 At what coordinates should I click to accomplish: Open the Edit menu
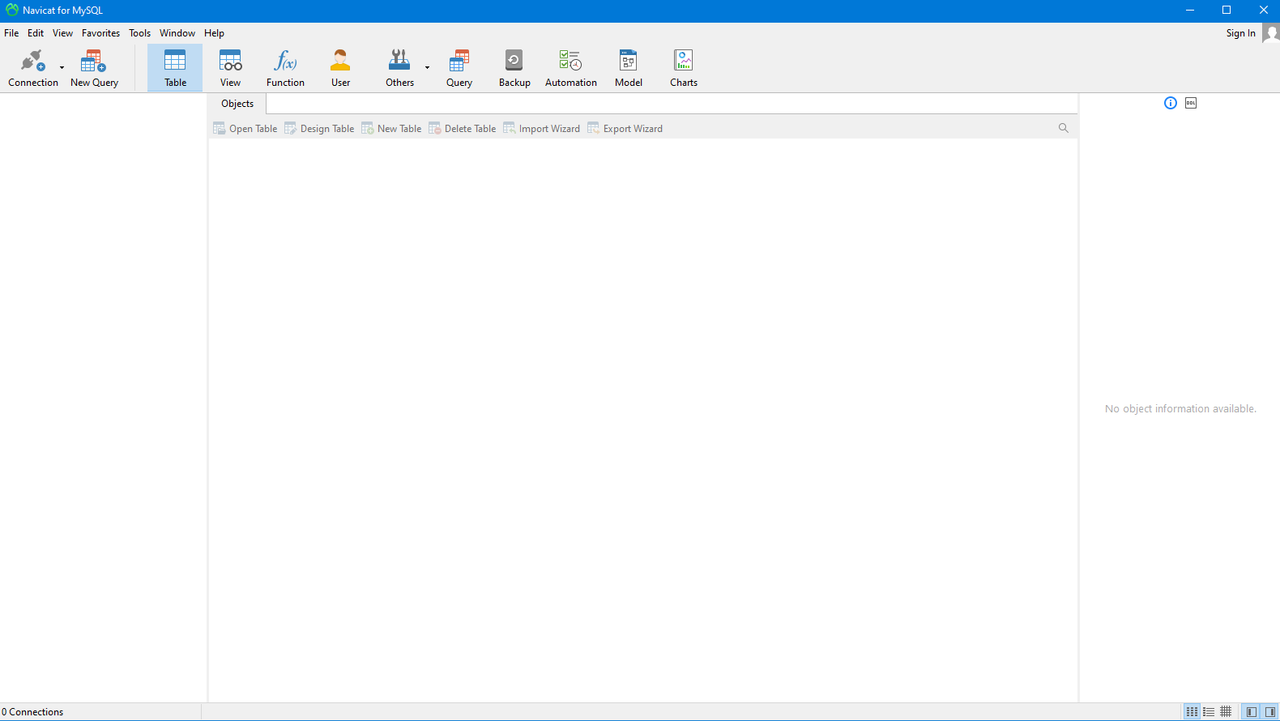[x=36, y=33]
